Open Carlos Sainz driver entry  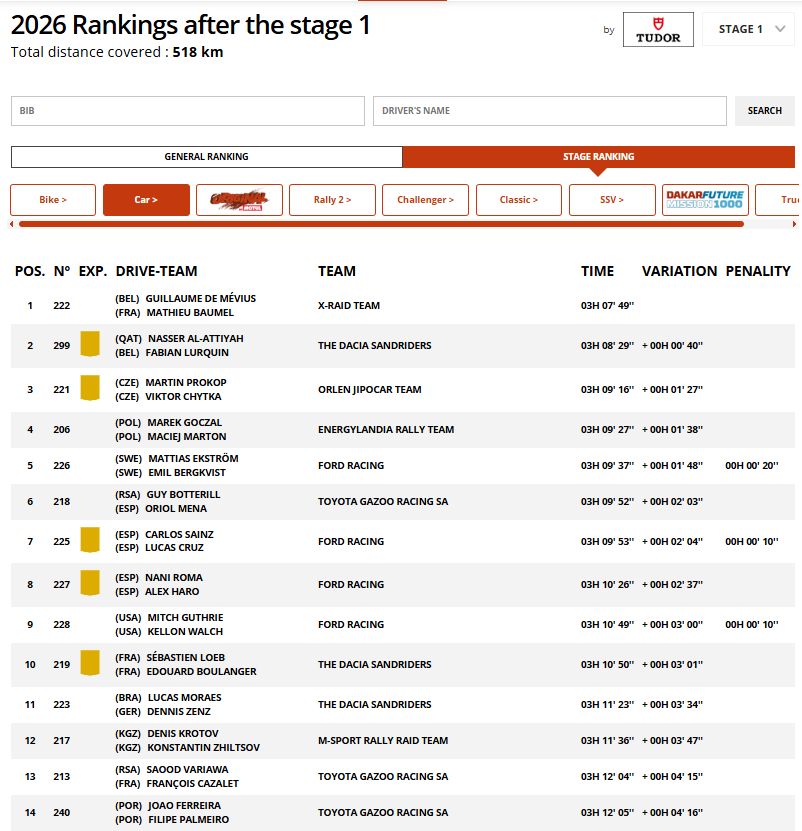pyautogui.click(x=179, y=534)
